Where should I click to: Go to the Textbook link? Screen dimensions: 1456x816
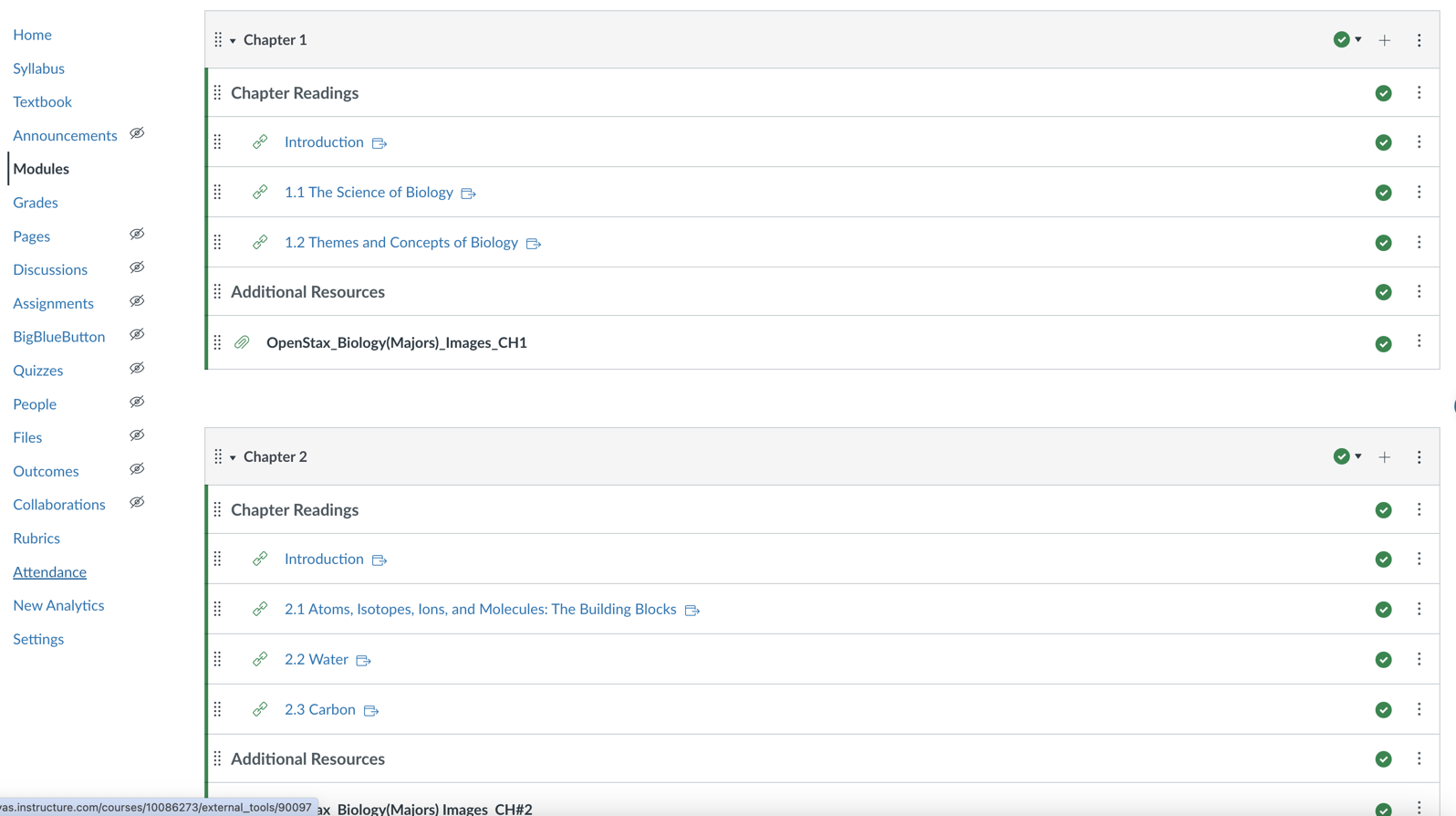[x=42, y=101]
